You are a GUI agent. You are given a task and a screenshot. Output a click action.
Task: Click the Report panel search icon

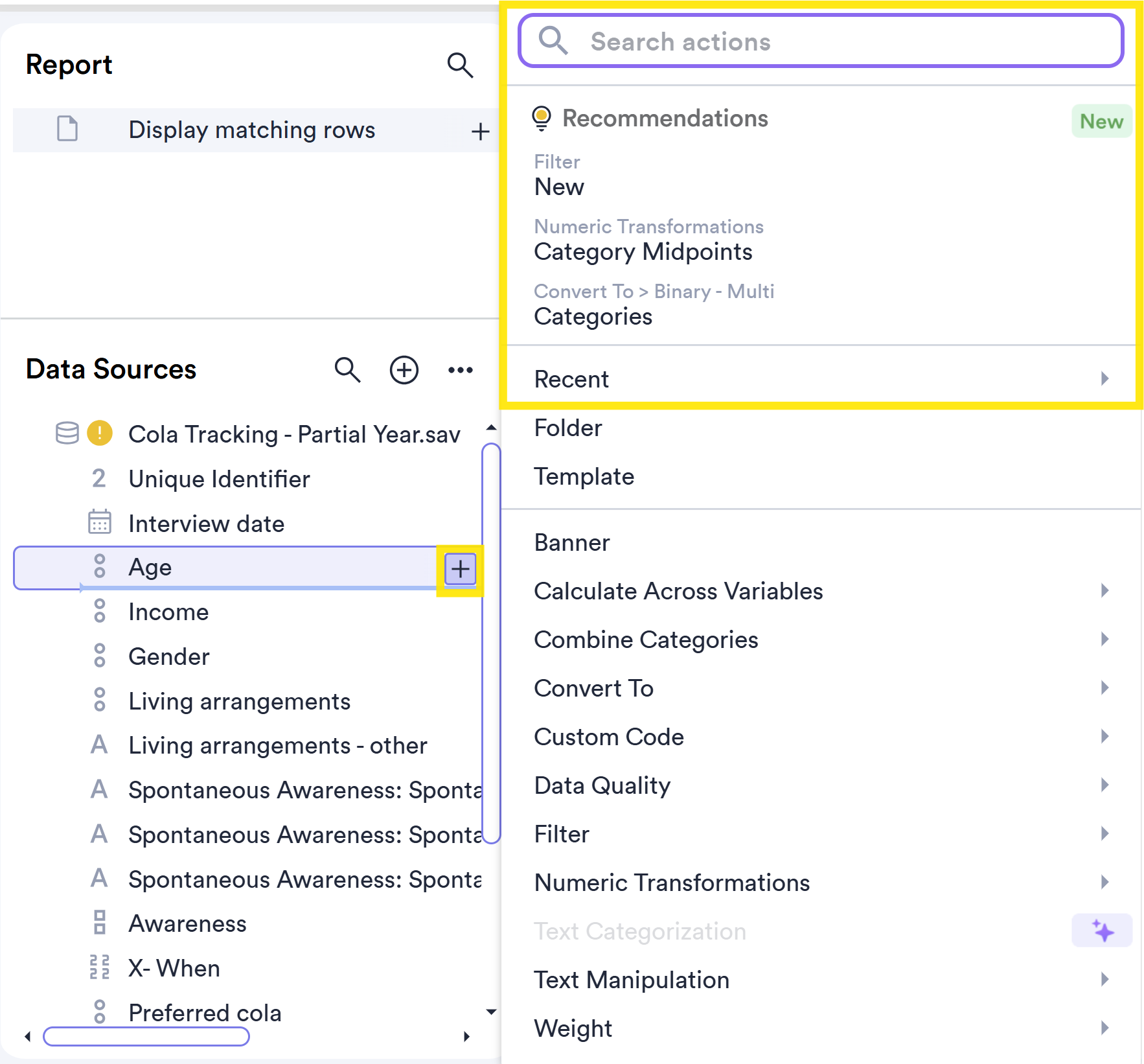click(x=460, y=65)
